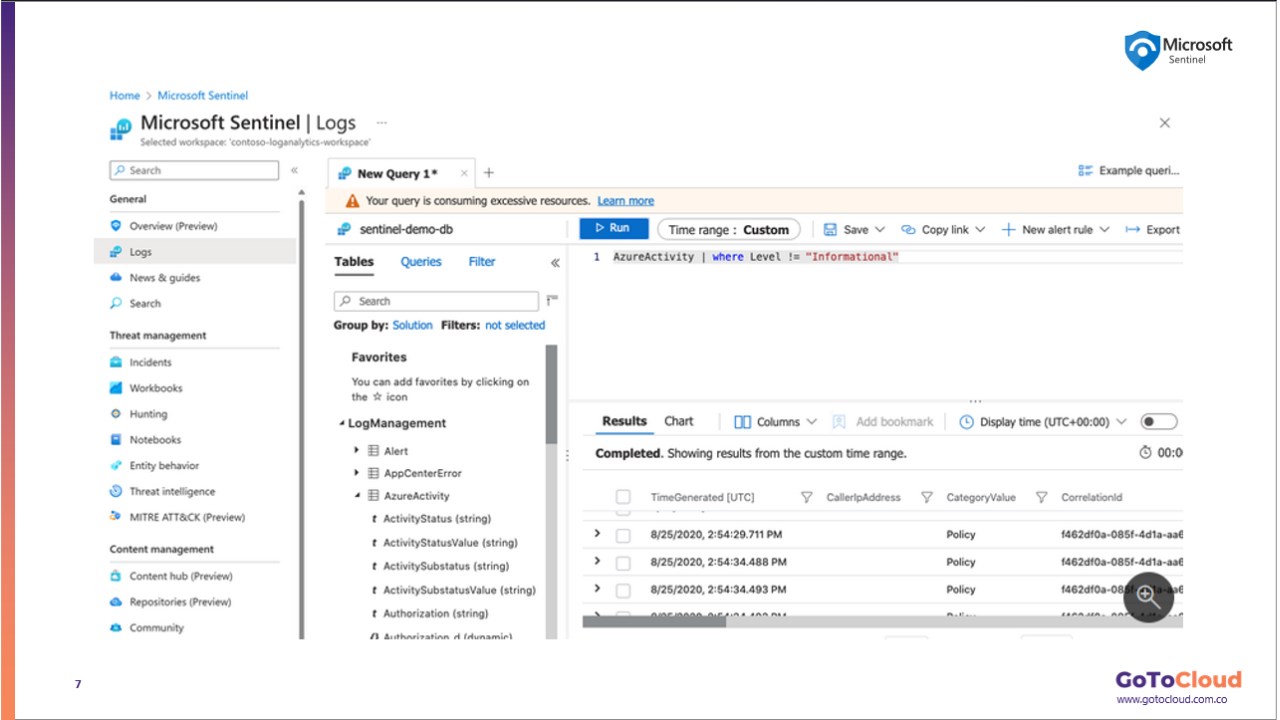Collapse the tables side pane chevrons
Screen dimensions: 1280x720
pos(555,263)
